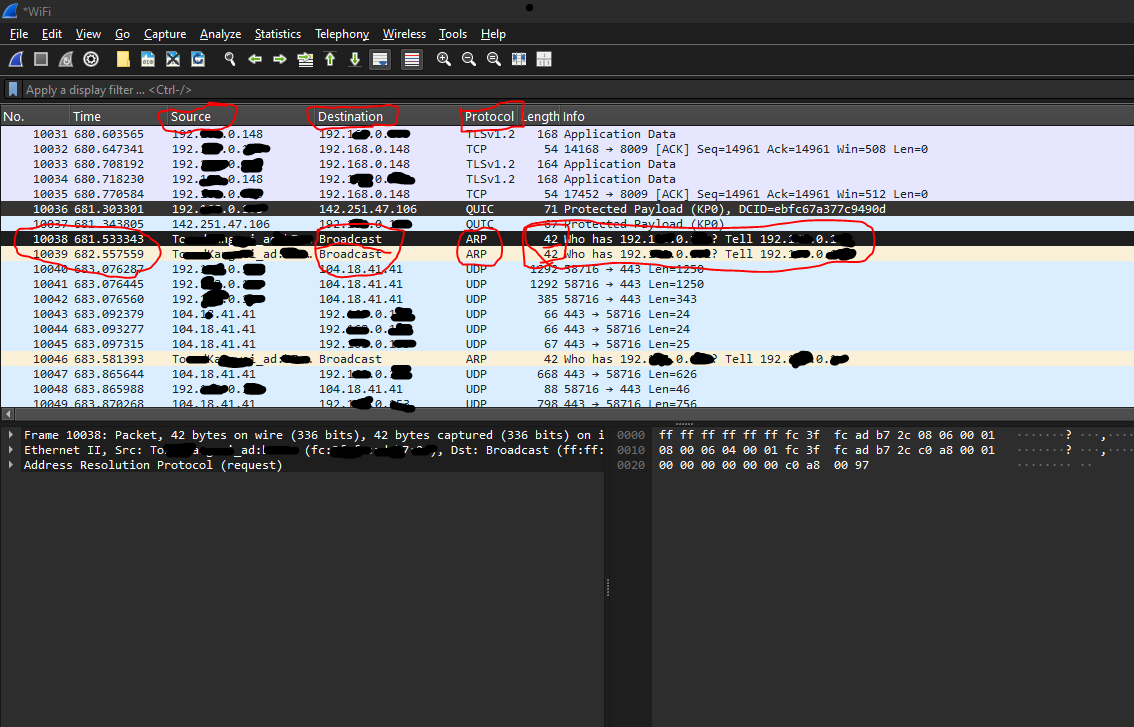Toggle automatic scrolling during live capture
Screen dimensions: 1134x727
point(380,59)
